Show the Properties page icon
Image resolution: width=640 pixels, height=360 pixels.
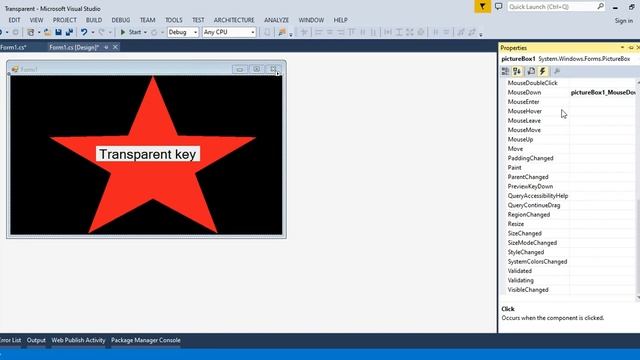pyautogui.click(x=531, y=71)
